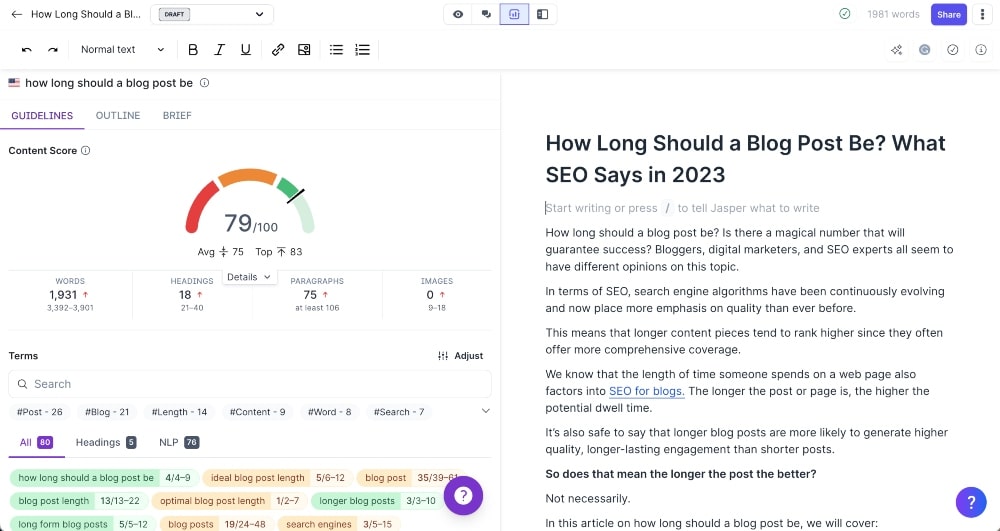This screenshot has width=1000, height=531.
Task: Open chat mode with speech bubbles icon
Action: point(486,14)
